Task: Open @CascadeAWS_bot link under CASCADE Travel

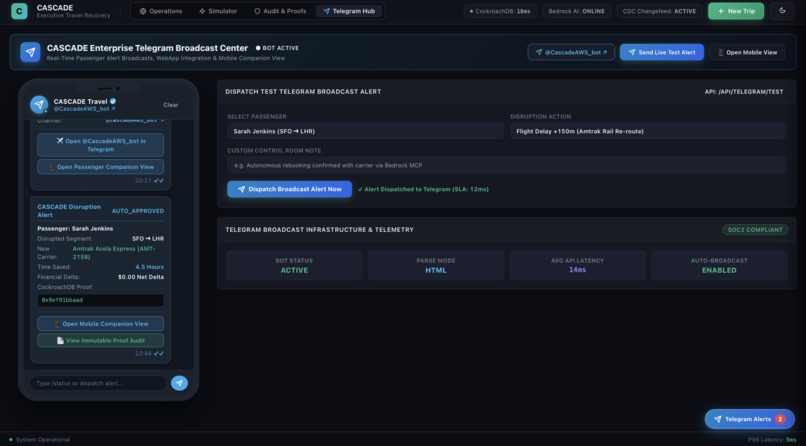Action: click(84, 109)
